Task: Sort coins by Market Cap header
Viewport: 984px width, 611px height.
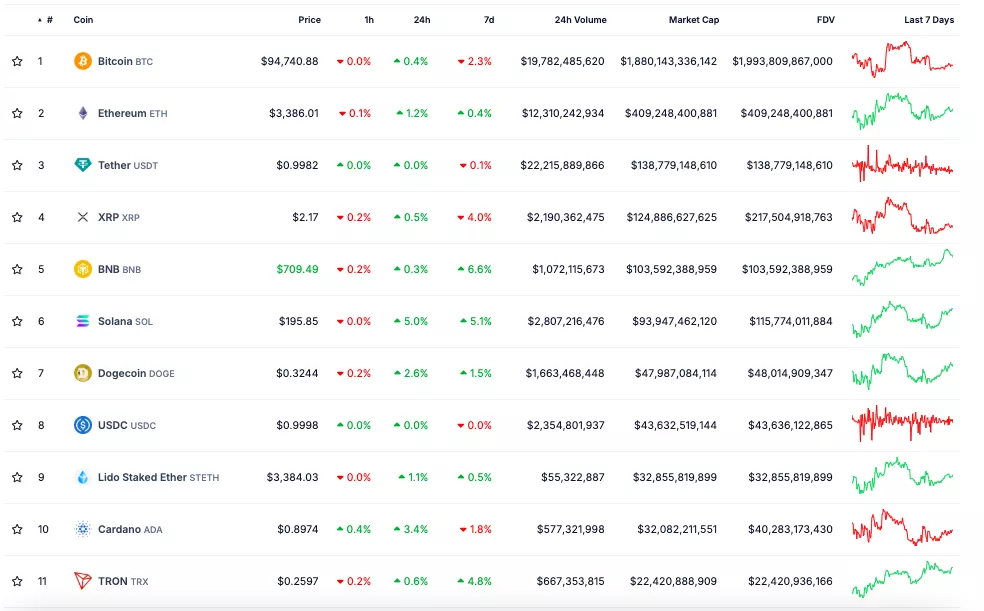Action: pyautogui.click(x=693, y=20)
